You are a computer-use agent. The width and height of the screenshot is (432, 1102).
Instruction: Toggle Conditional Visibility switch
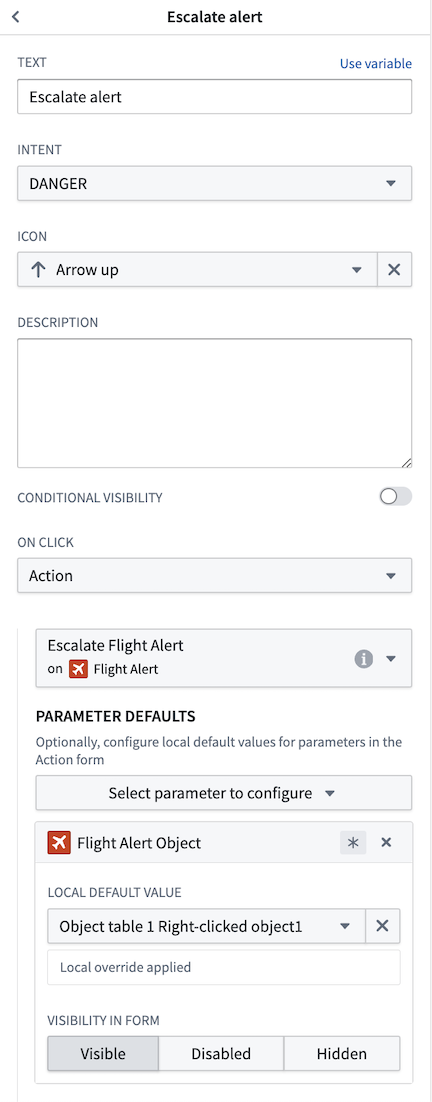click(x=395, y=498)
